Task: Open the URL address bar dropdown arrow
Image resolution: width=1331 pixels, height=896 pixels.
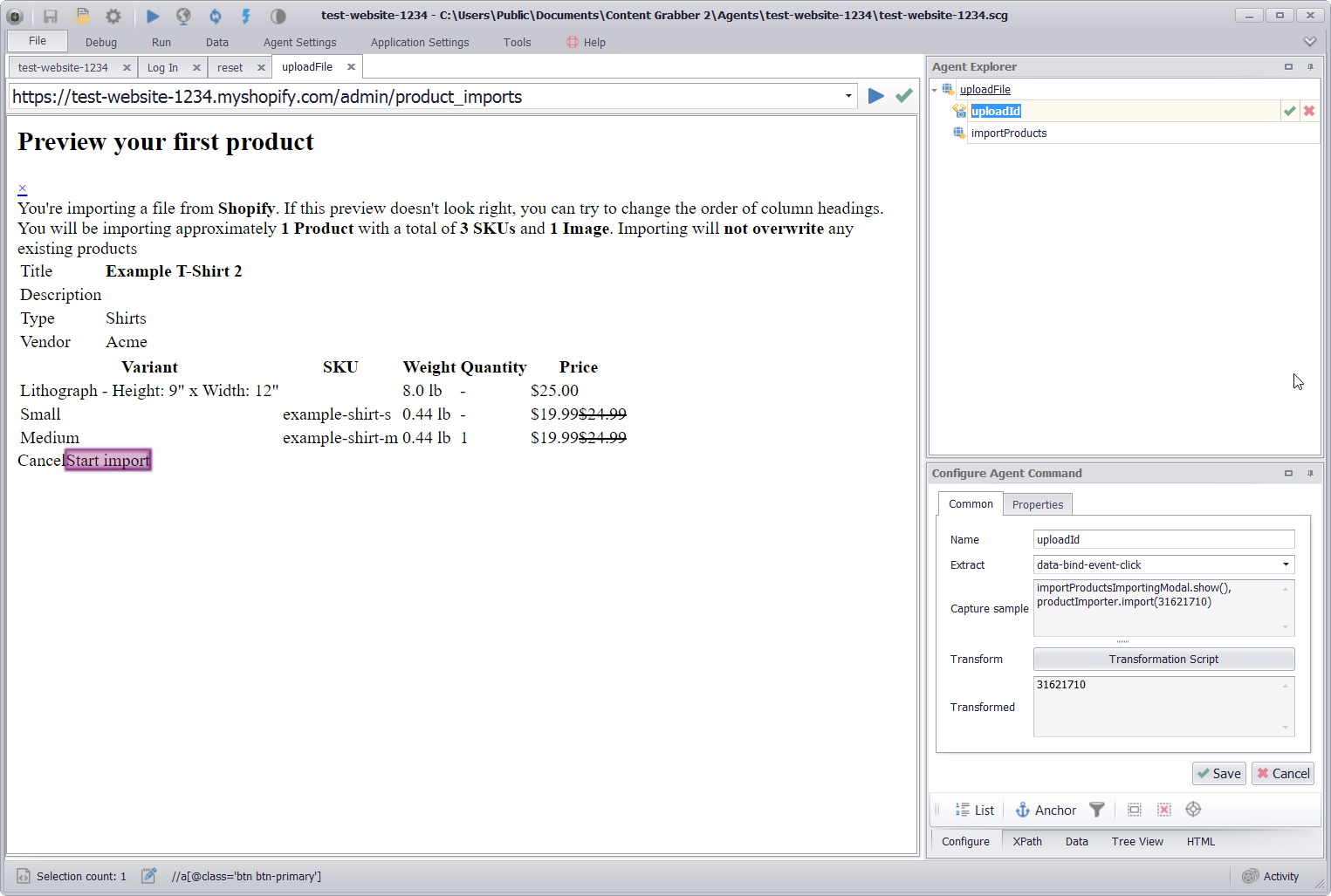Action: pos(848,96)
